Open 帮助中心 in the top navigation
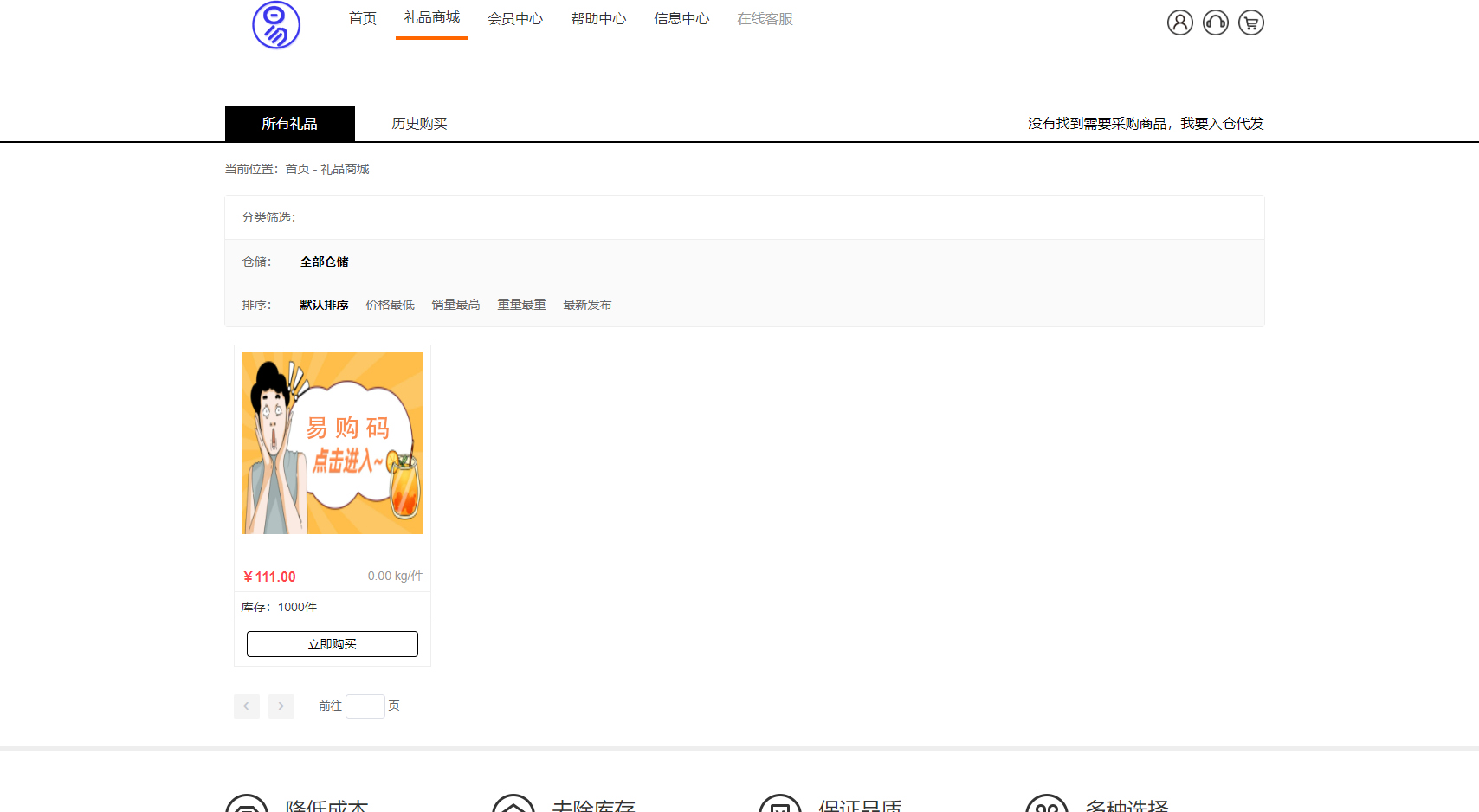 [598, 19]
